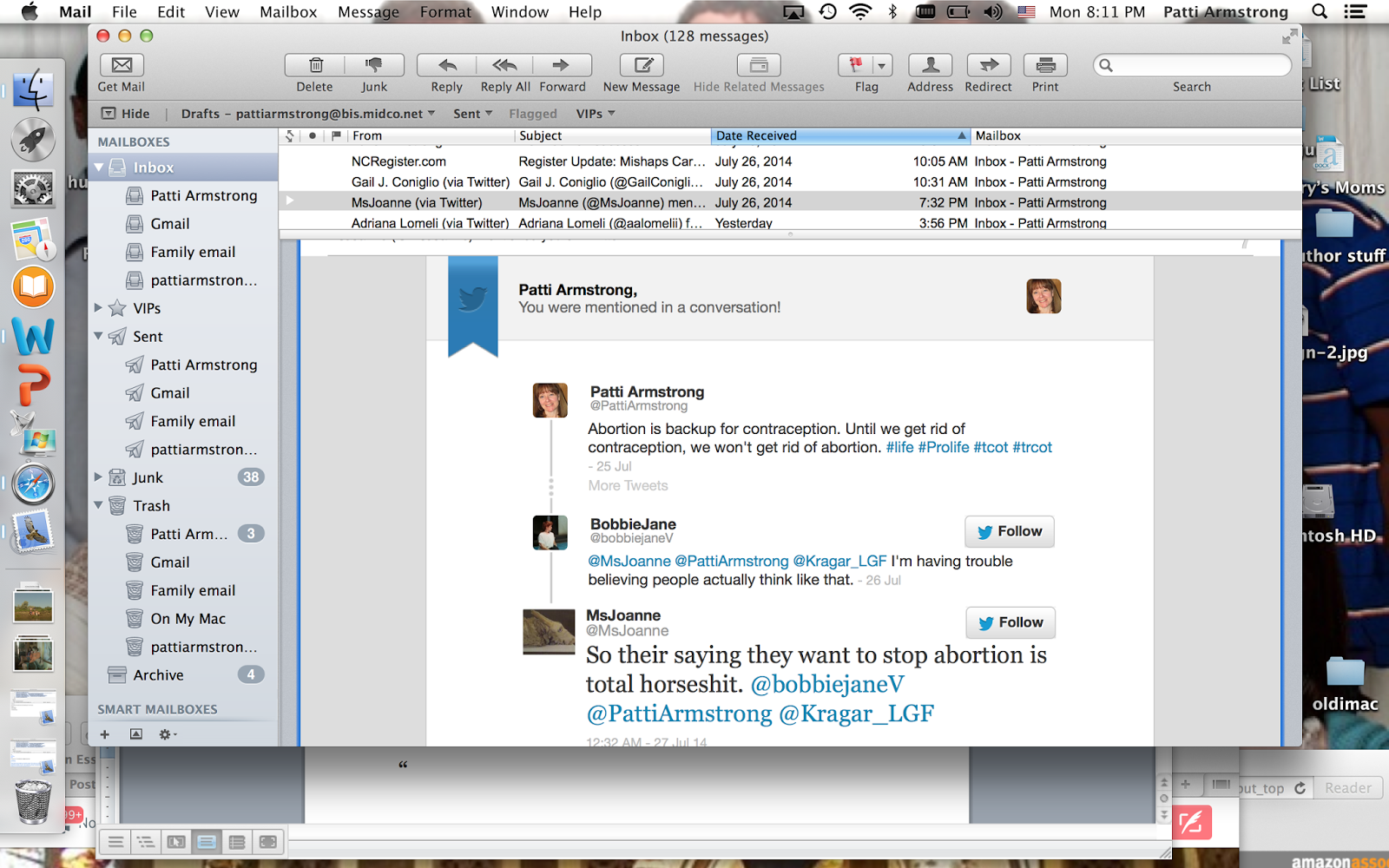1389x868 pixels.
Task: Open mailbox action gear menu
Action: click(168, 734)
